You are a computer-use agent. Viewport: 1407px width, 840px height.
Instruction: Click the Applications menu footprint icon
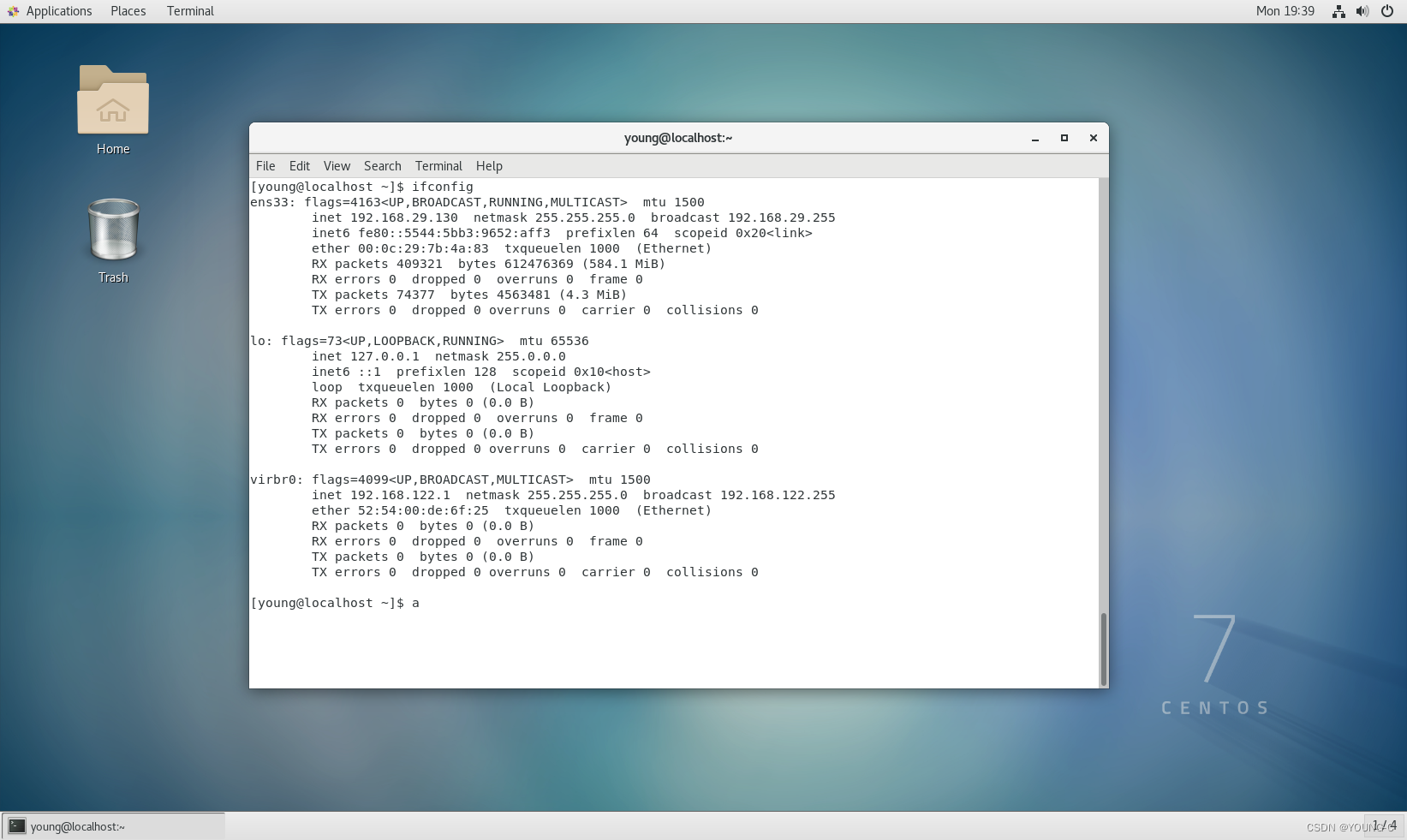[11, 10]
